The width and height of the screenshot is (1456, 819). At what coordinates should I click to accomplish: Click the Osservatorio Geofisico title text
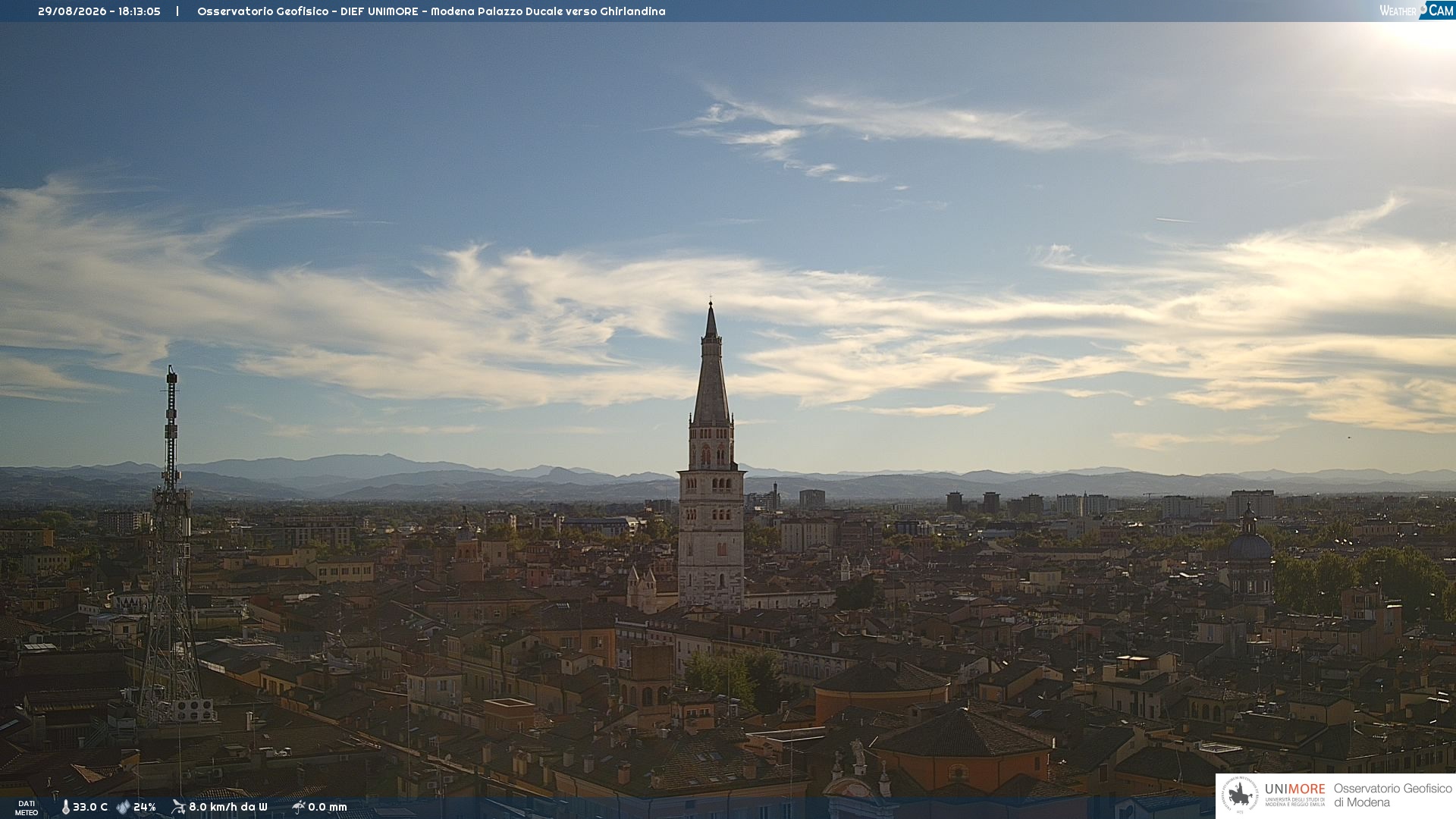pyautogui.click(x=263, y=11)
